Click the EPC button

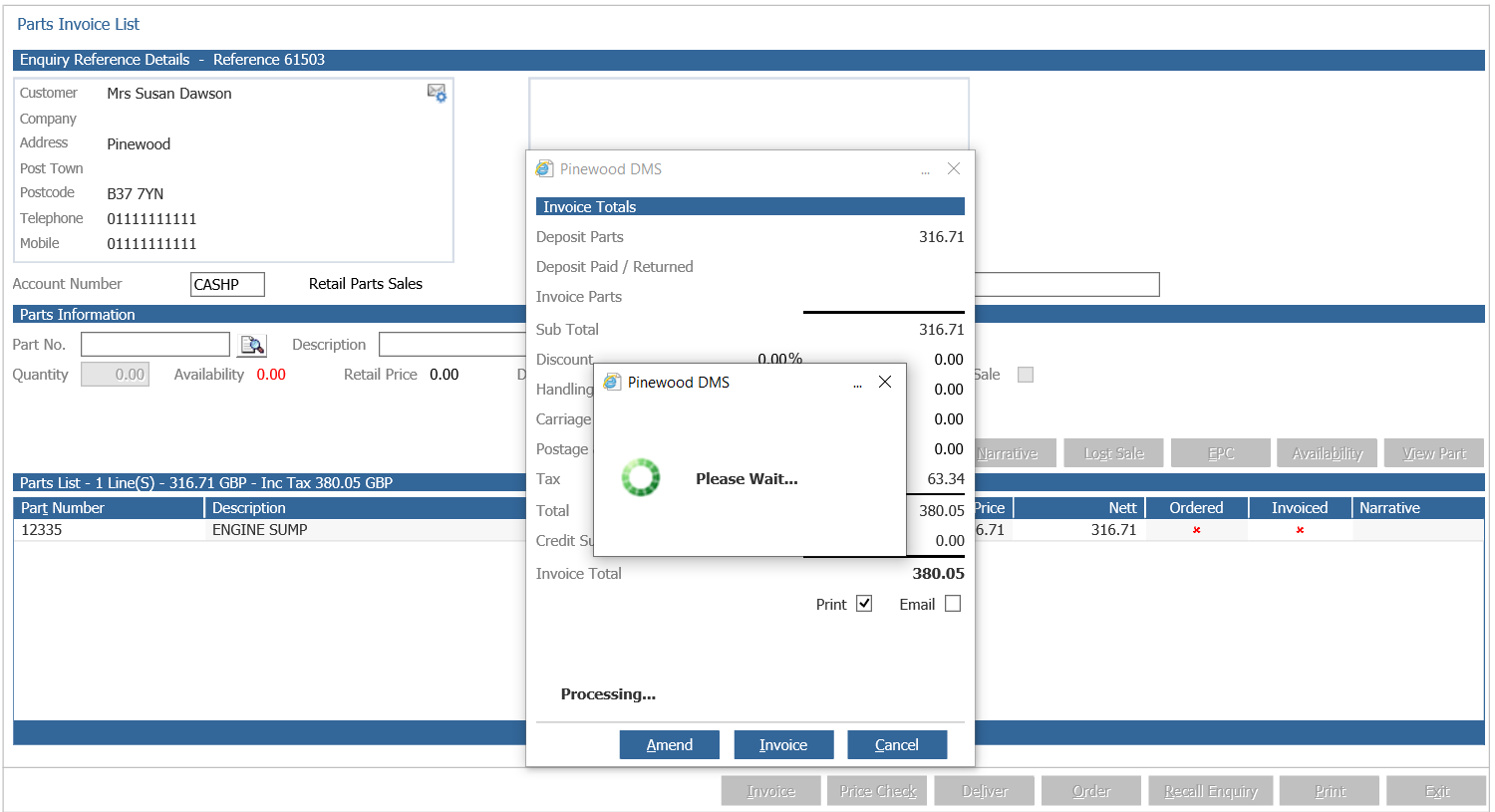[1221, 453]
